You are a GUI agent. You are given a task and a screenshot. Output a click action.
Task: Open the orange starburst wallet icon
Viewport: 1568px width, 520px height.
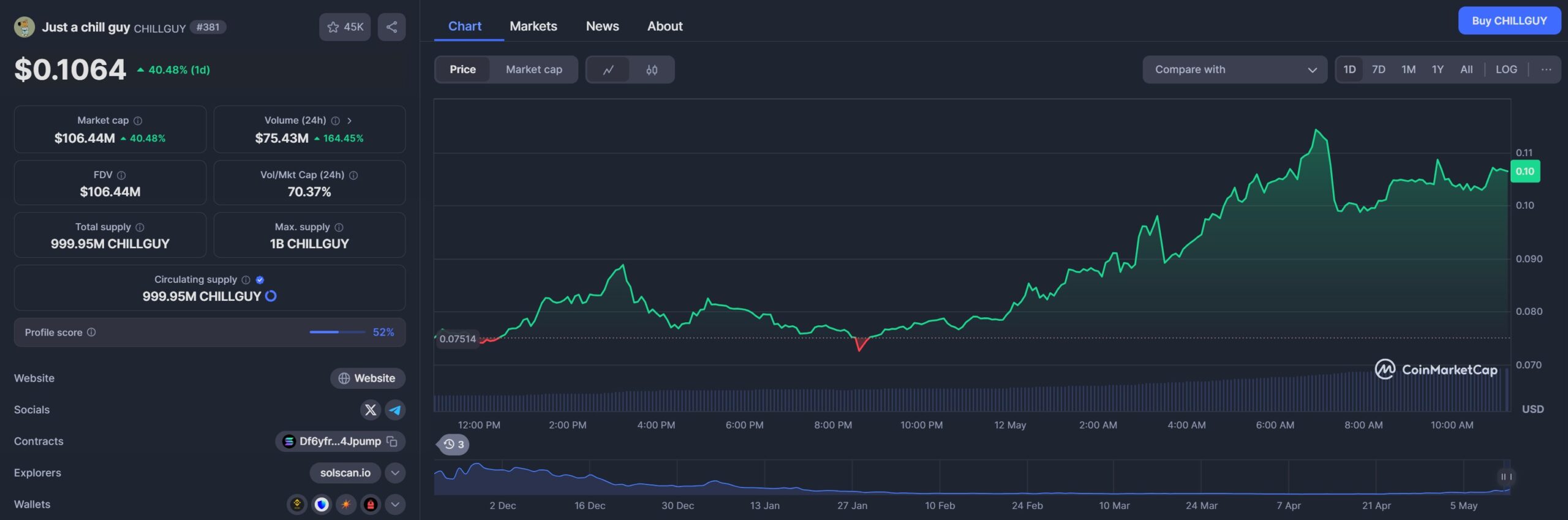point(346,505)
